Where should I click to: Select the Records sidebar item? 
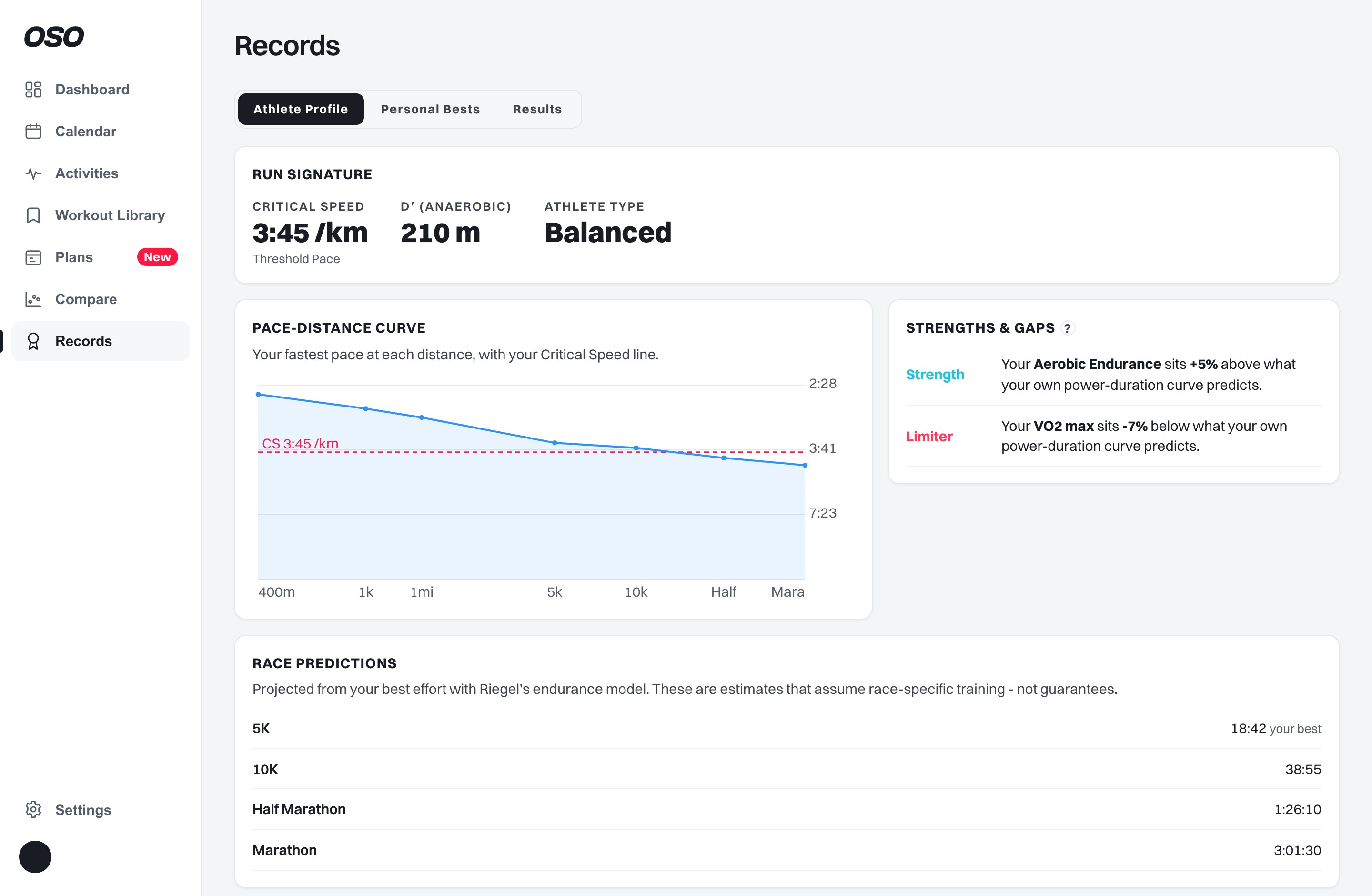click(x=101, y=341)
